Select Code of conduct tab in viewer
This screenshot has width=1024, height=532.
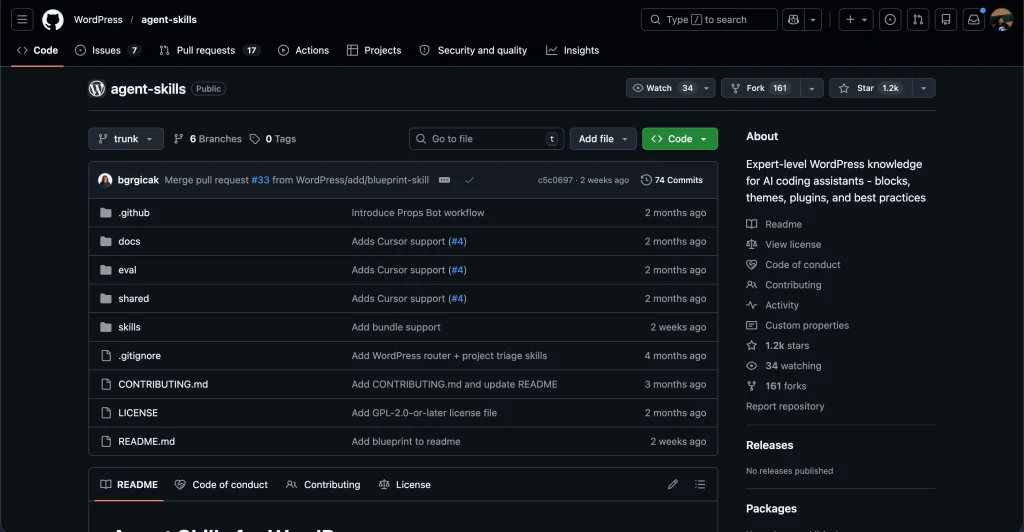221,484
